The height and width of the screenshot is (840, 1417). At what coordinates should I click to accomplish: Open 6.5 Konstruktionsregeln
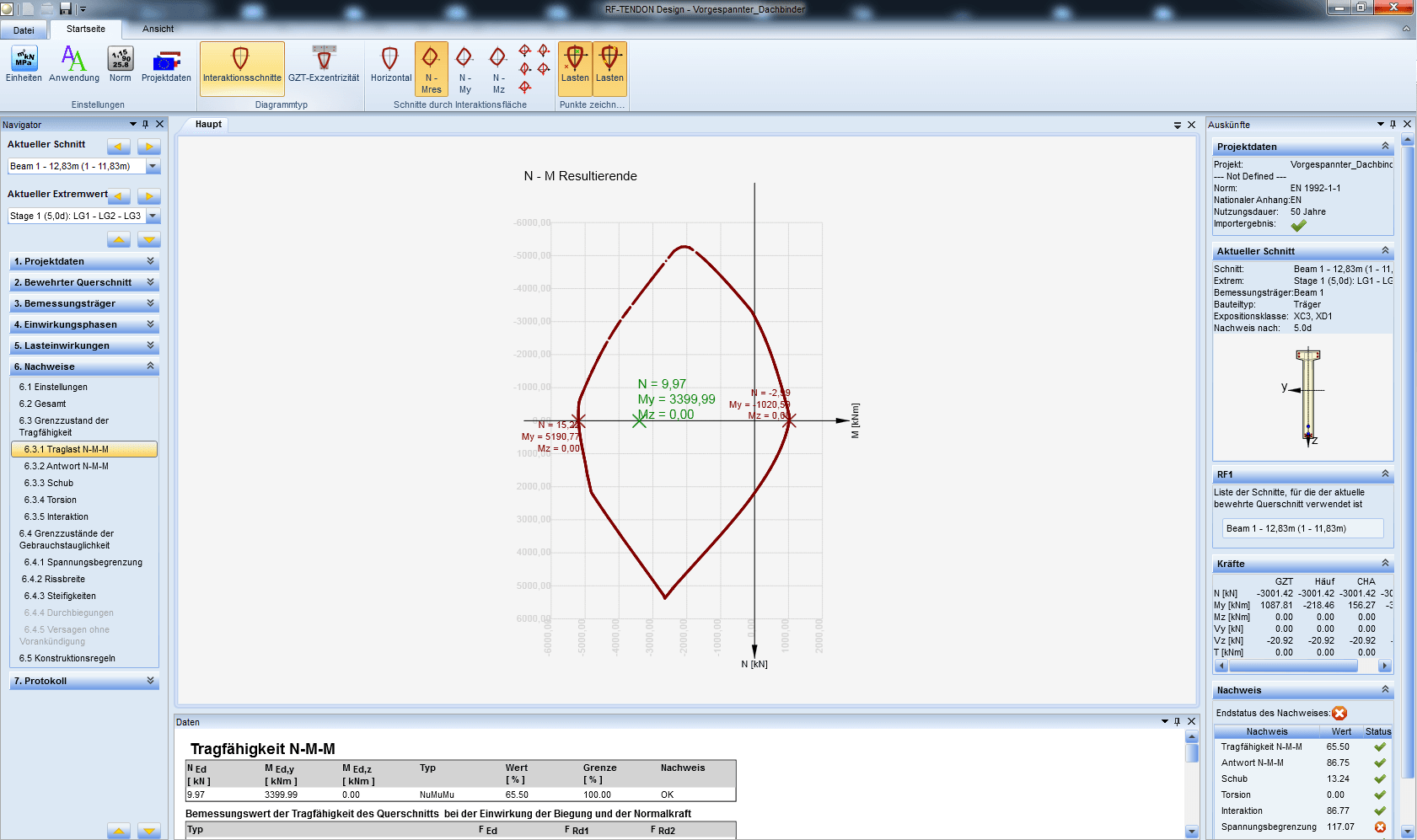pos(67,658)
